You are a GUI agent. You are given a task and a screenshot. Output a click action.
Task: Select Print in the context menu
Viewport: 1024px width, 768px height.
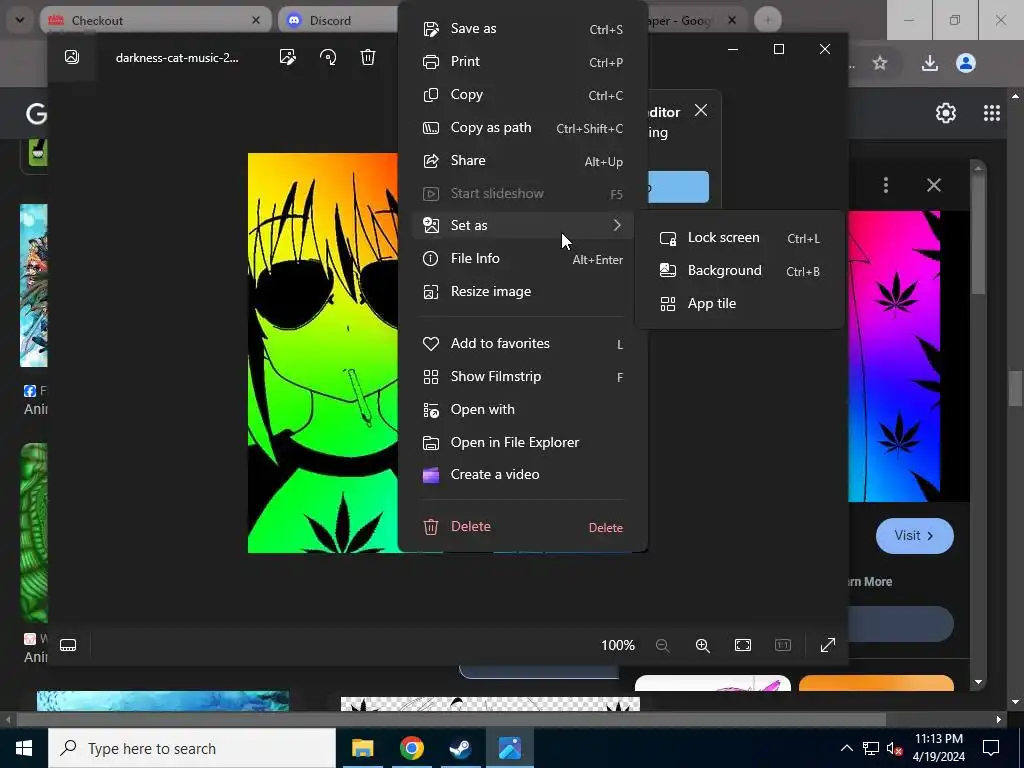tap(522, 61)
